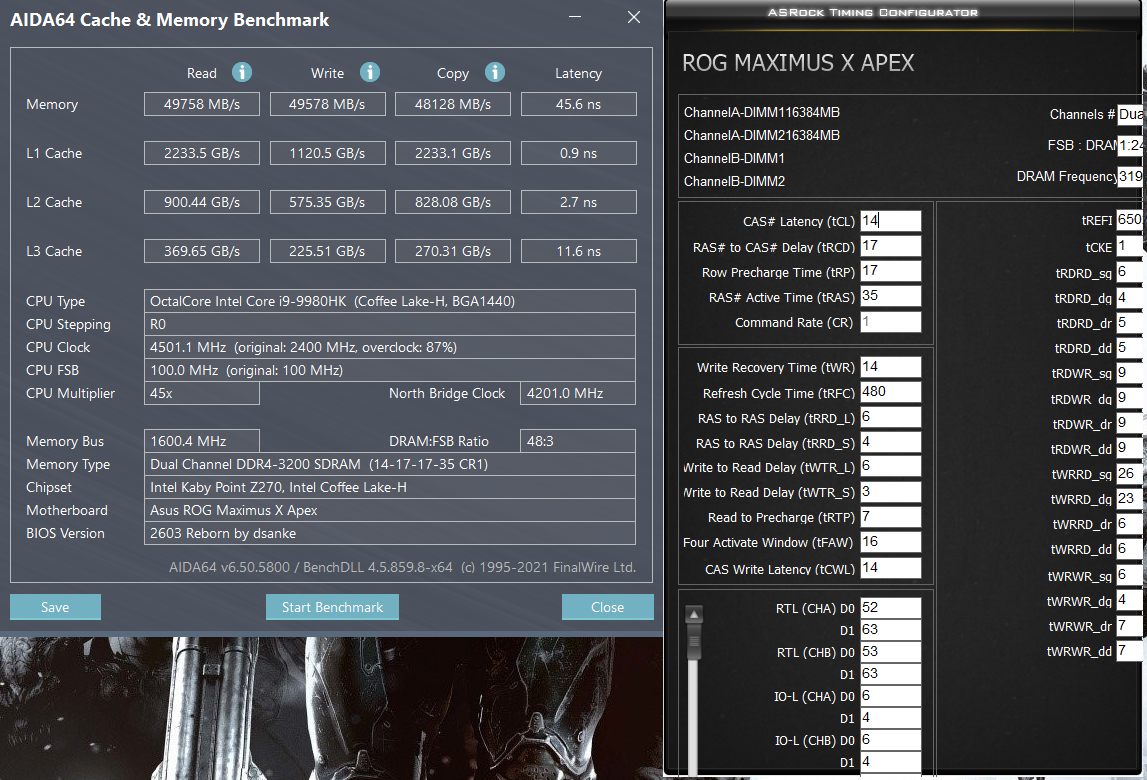The image size is (1147, 780).
Task: Click the North Bridge Clock value 4201.0 MHz
Action: (578, 393)
